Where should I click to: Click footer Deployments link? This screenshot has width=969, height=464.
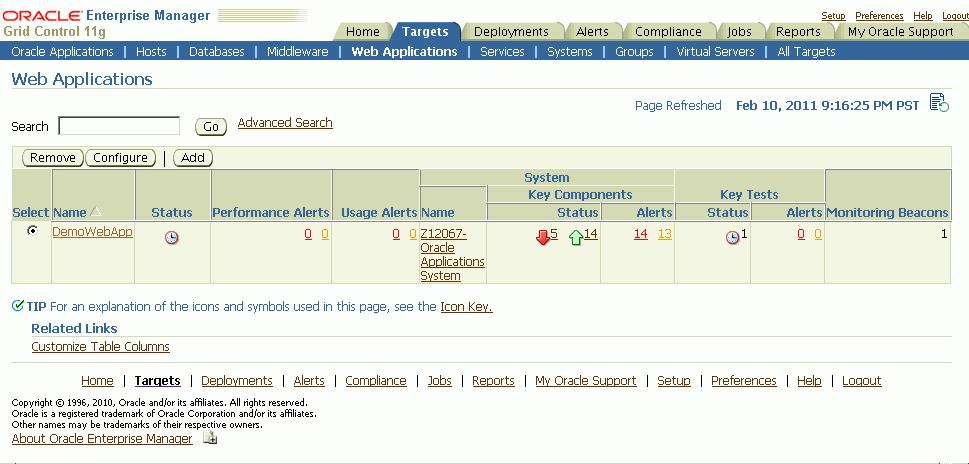point(237,381)
